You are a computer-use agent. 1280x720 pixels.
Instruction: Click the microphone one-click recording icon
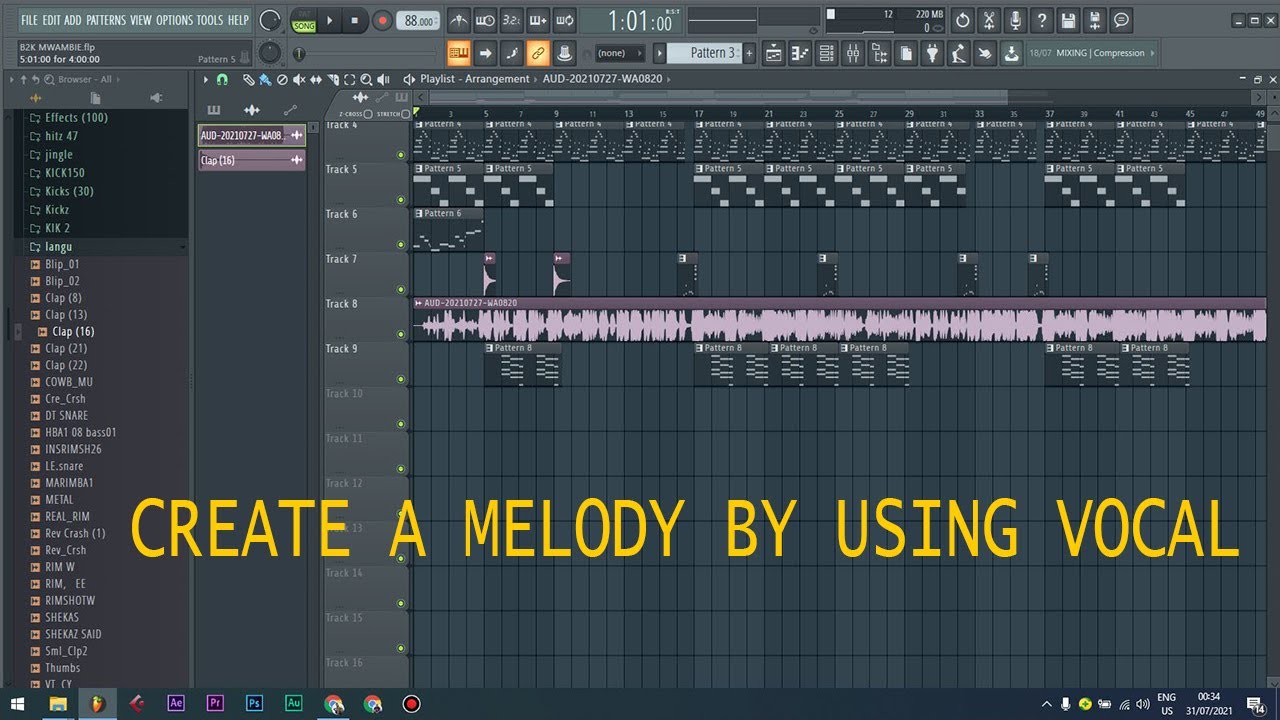click(x=1016, y=20)
